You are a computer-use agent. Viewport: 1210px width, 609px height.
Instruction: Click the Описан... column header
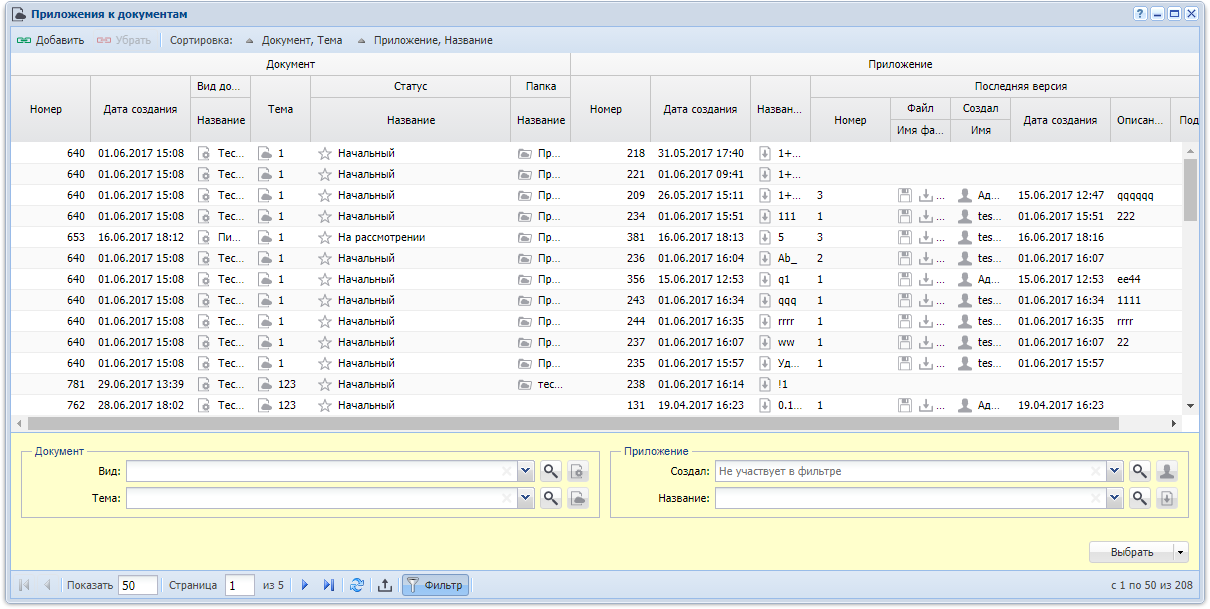tap(1141, 120)
